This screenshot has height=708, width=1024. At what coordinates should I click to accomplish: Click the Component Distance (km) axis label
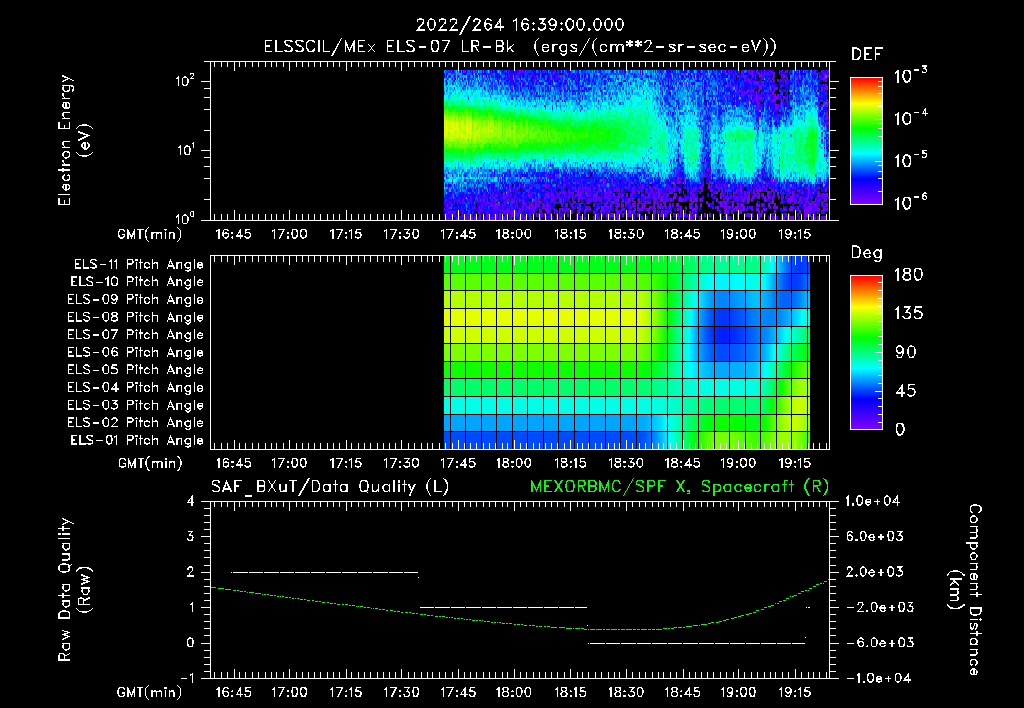(965, 590)
